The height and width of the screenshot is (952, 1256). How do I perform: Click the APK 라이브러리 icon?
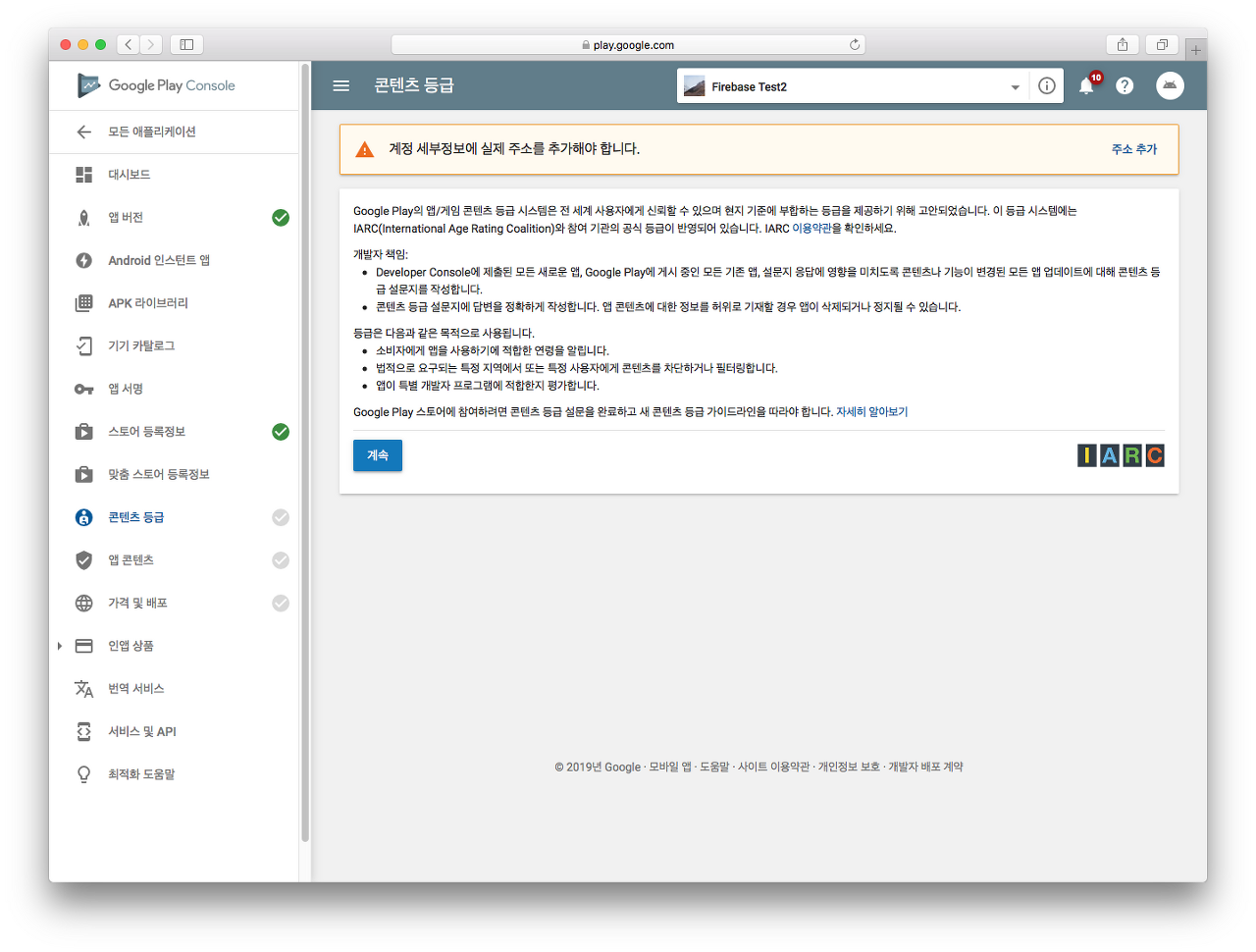coord(84,303)
